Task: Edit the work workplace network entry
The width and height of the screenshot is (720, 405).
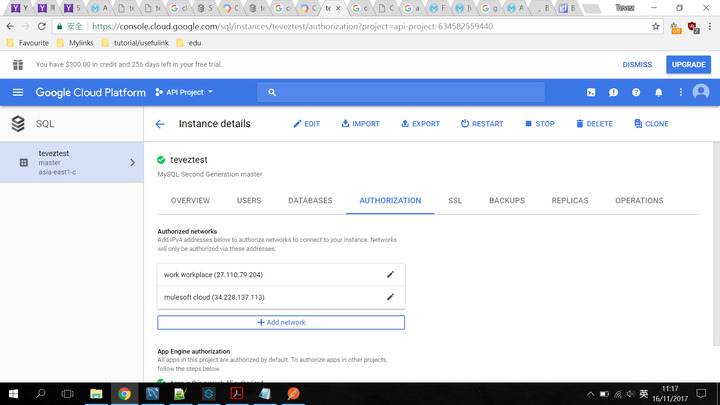Action: [391, 274]
